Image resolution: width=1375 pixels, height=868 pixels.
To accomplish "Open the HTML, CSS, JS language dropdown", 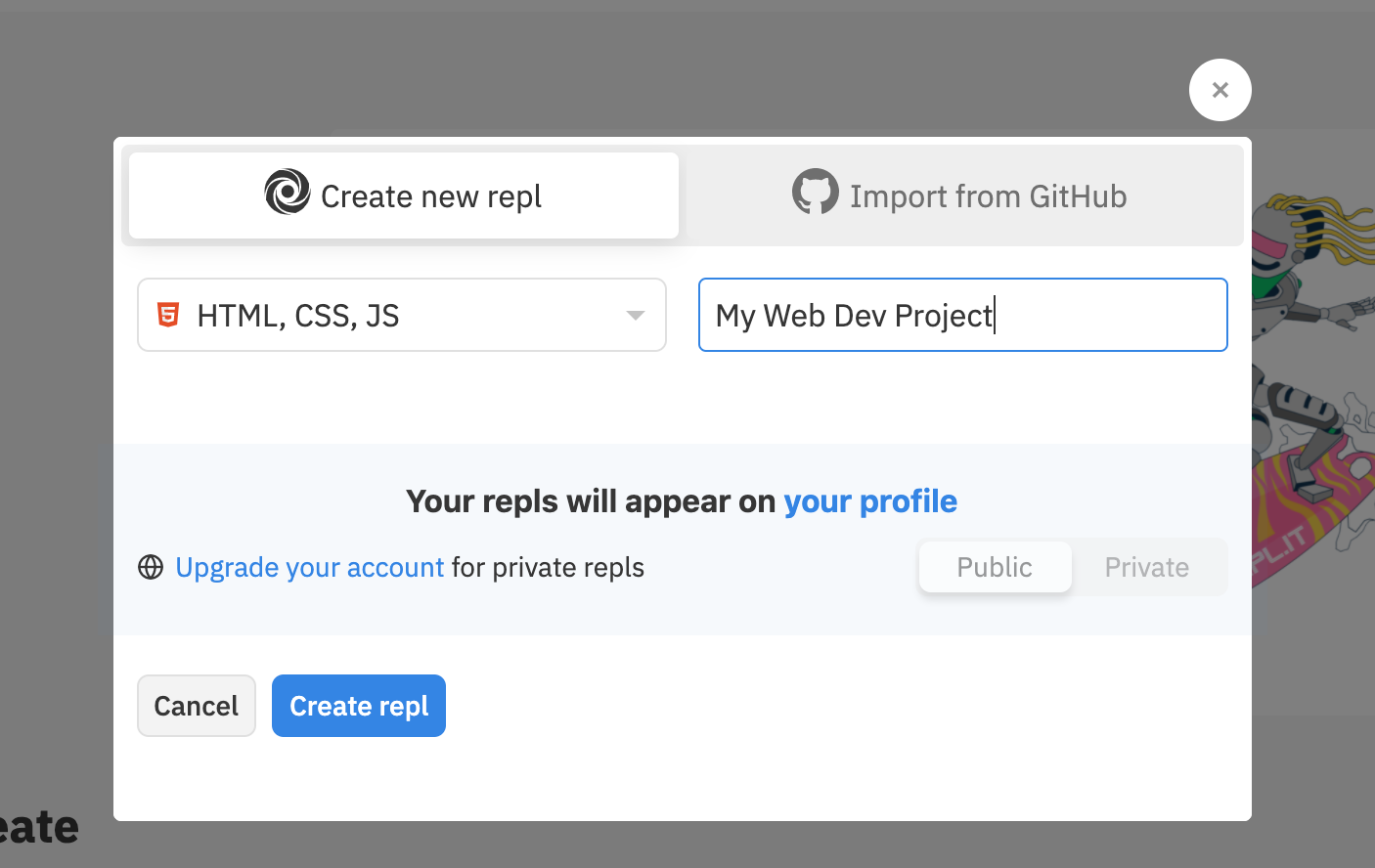I will [391, 315].
